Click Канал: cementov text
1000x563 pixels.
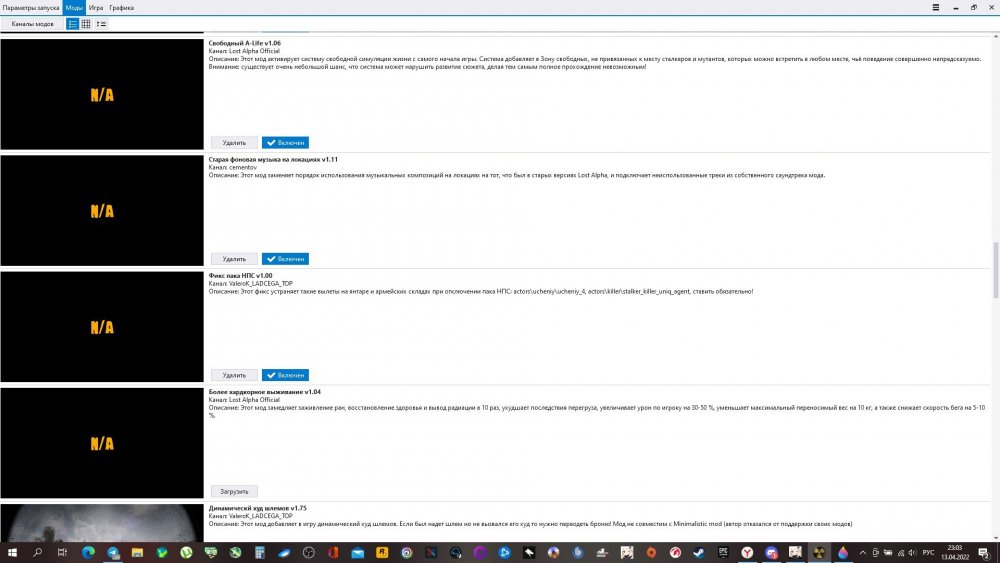click(x=233, y=167)
